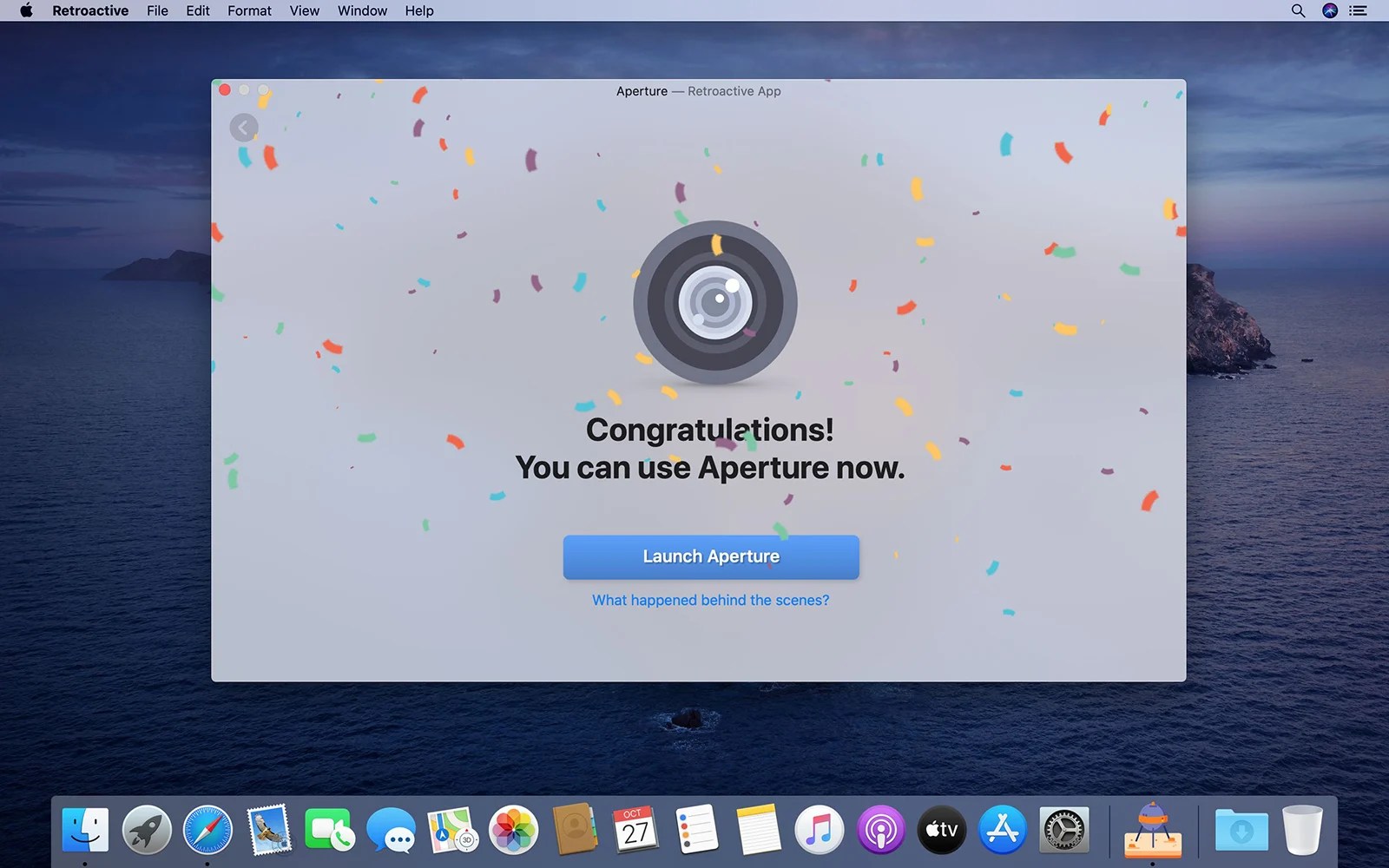Click the back arrow in the Retroactive window
Screen dimensions: 1389x868
point(243,128)
